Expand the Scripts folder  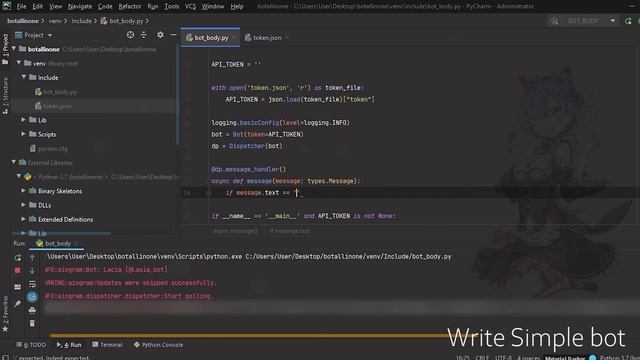coord(23,134)
